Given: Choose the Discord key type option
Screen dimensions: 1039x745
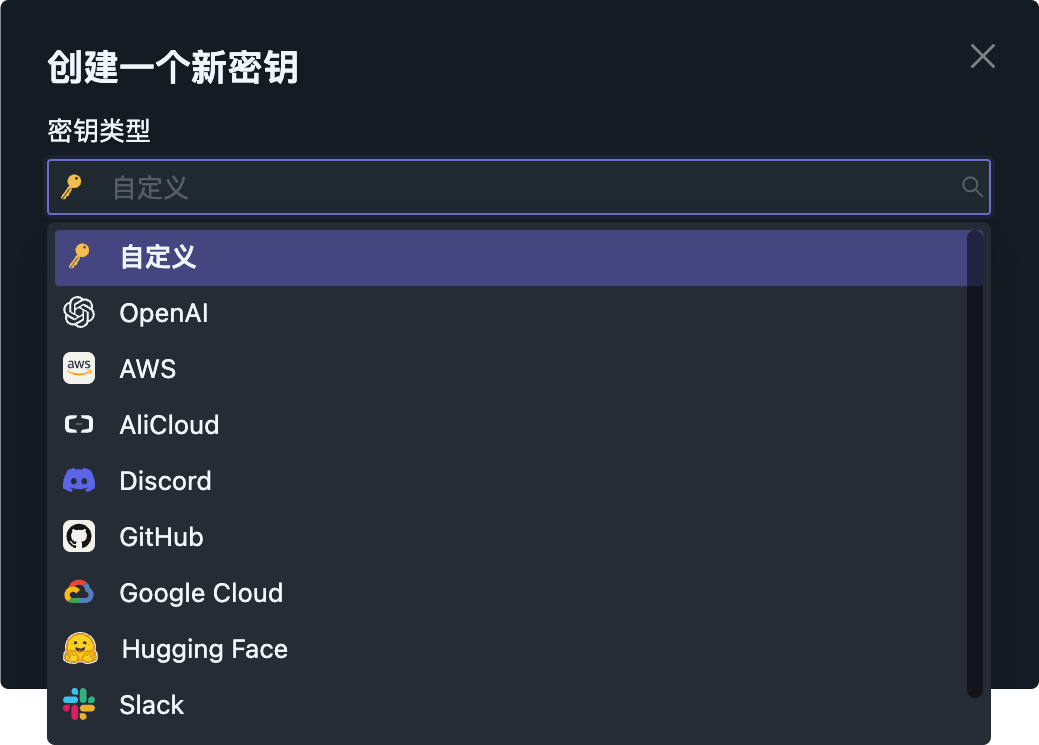Looking at the screenshot, I should coord(165,482).
